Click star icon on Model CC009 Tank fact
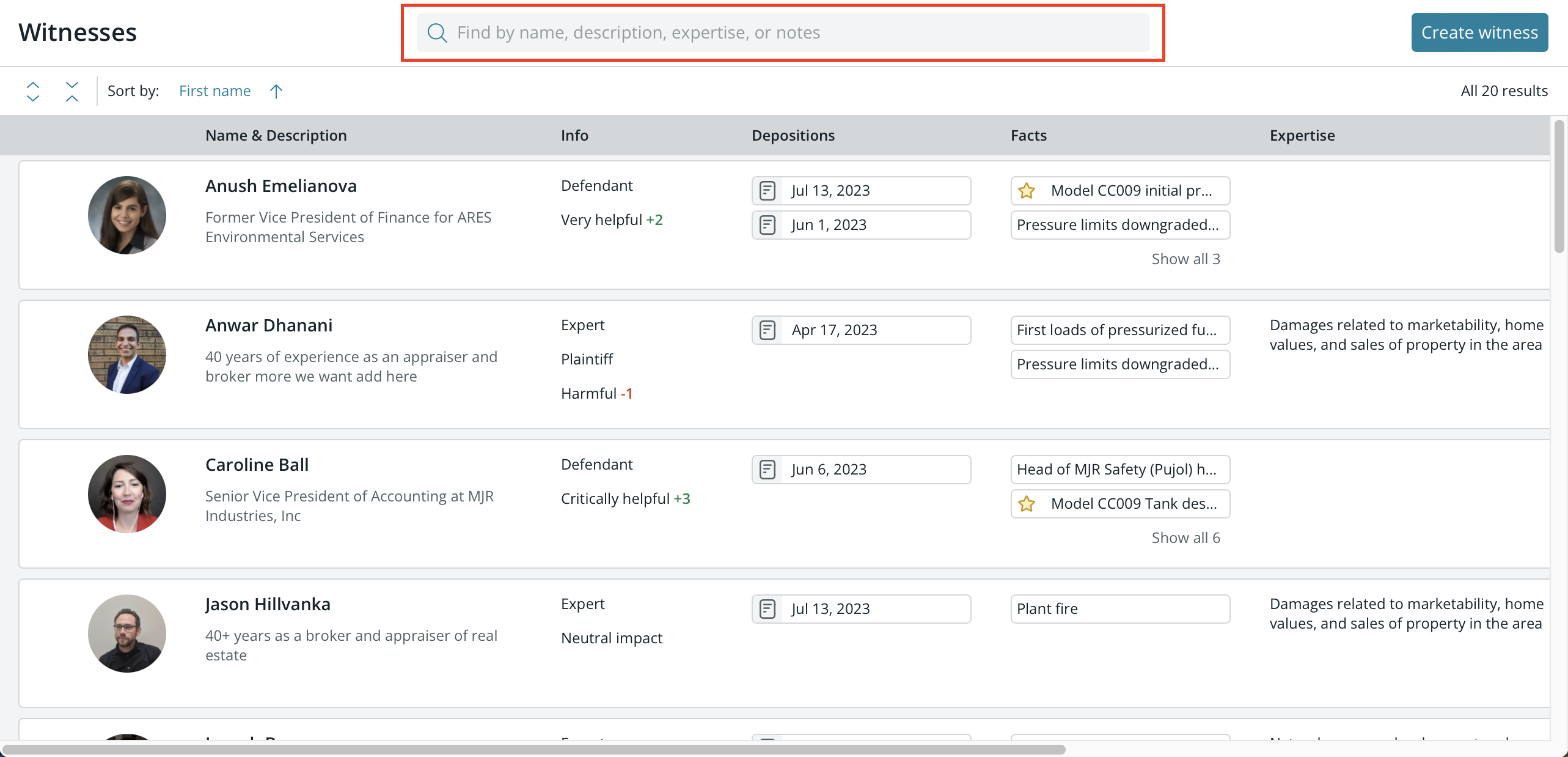The width and height of the screenshot is (1568, 757). point(1027,504)
